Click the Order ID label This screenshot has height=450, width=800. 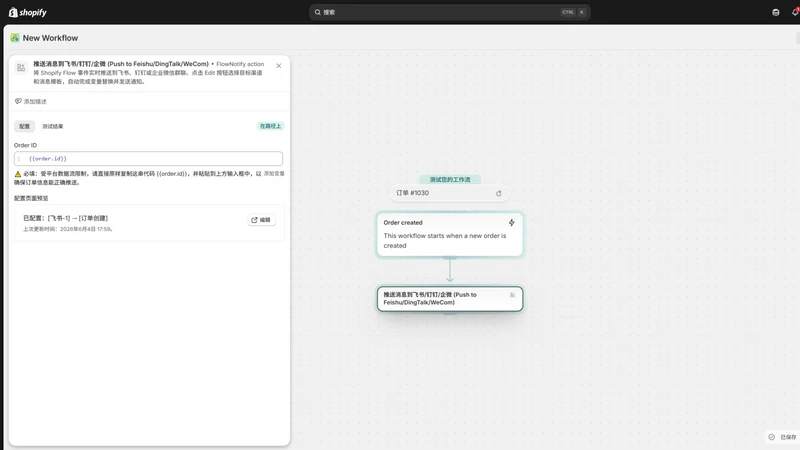pyautogui.click(x=26, y=145)
